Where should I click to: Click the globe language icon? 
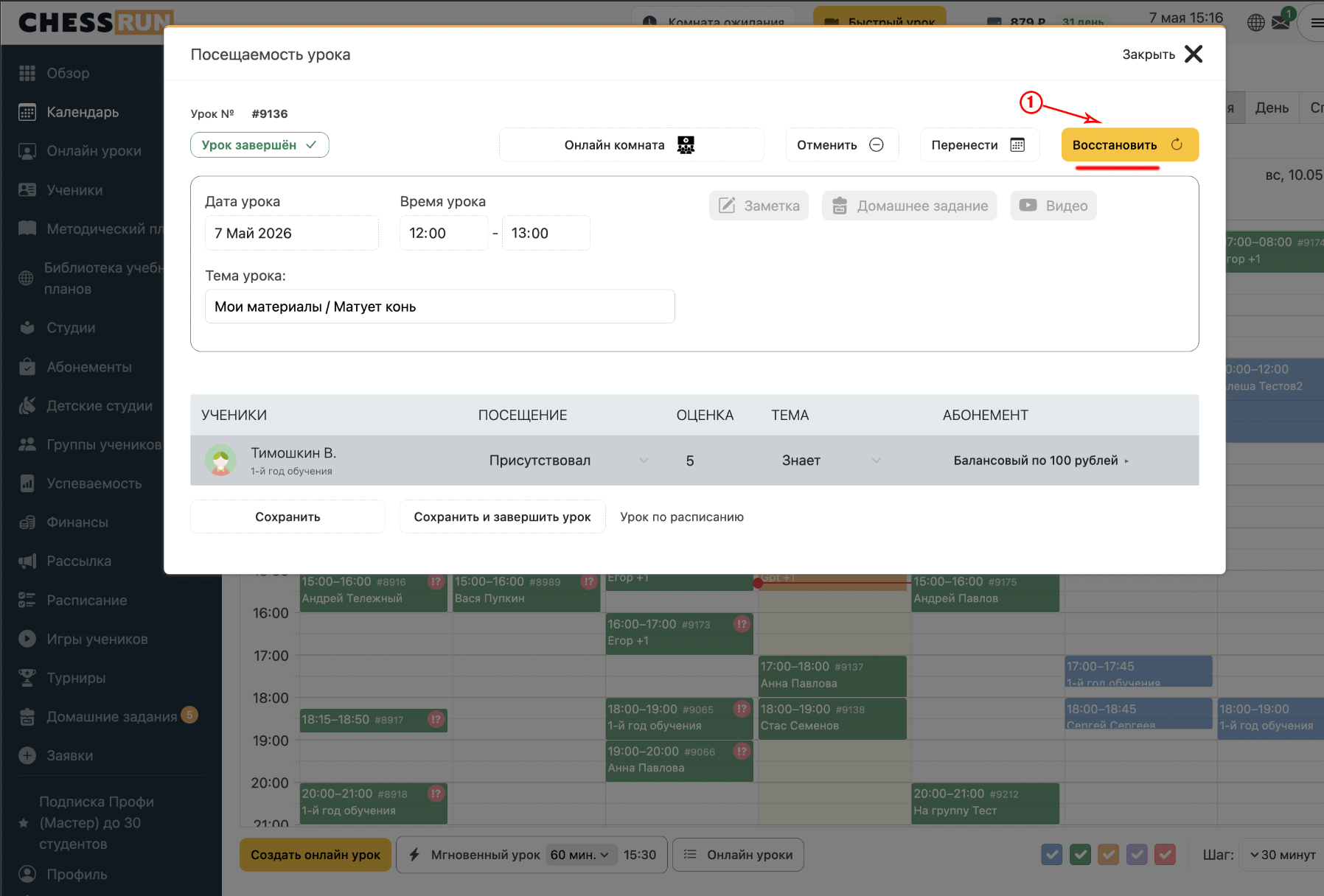(x=1256, y=22)
